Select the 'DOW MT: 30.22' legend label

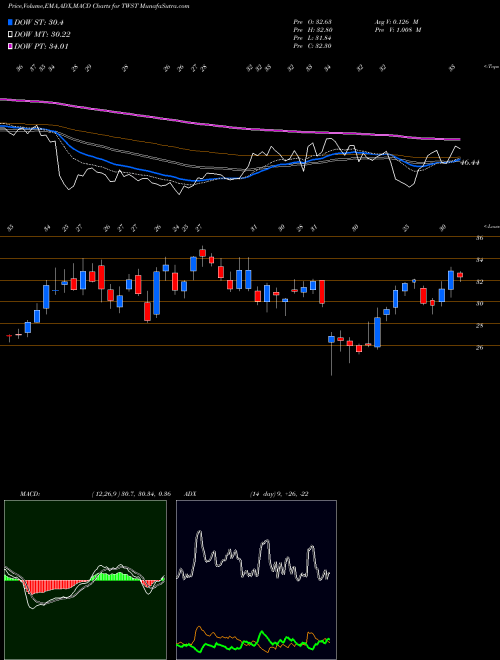point(42,35)
